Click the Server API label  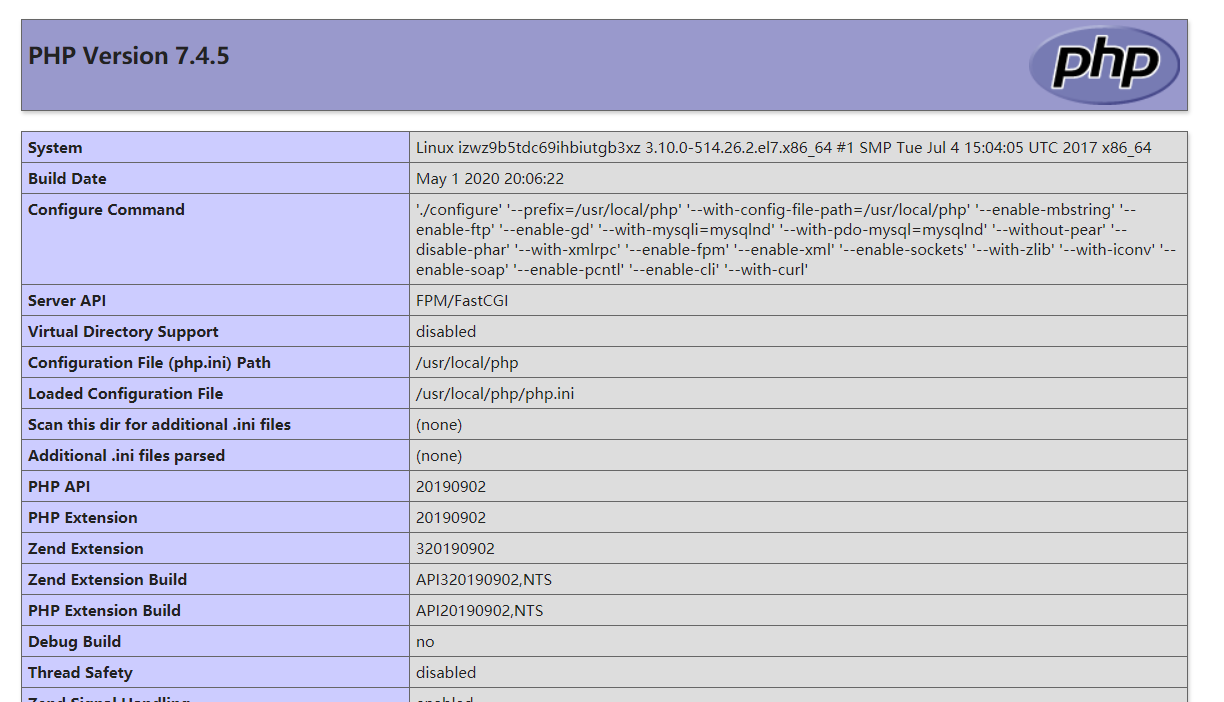pos(67,301)
